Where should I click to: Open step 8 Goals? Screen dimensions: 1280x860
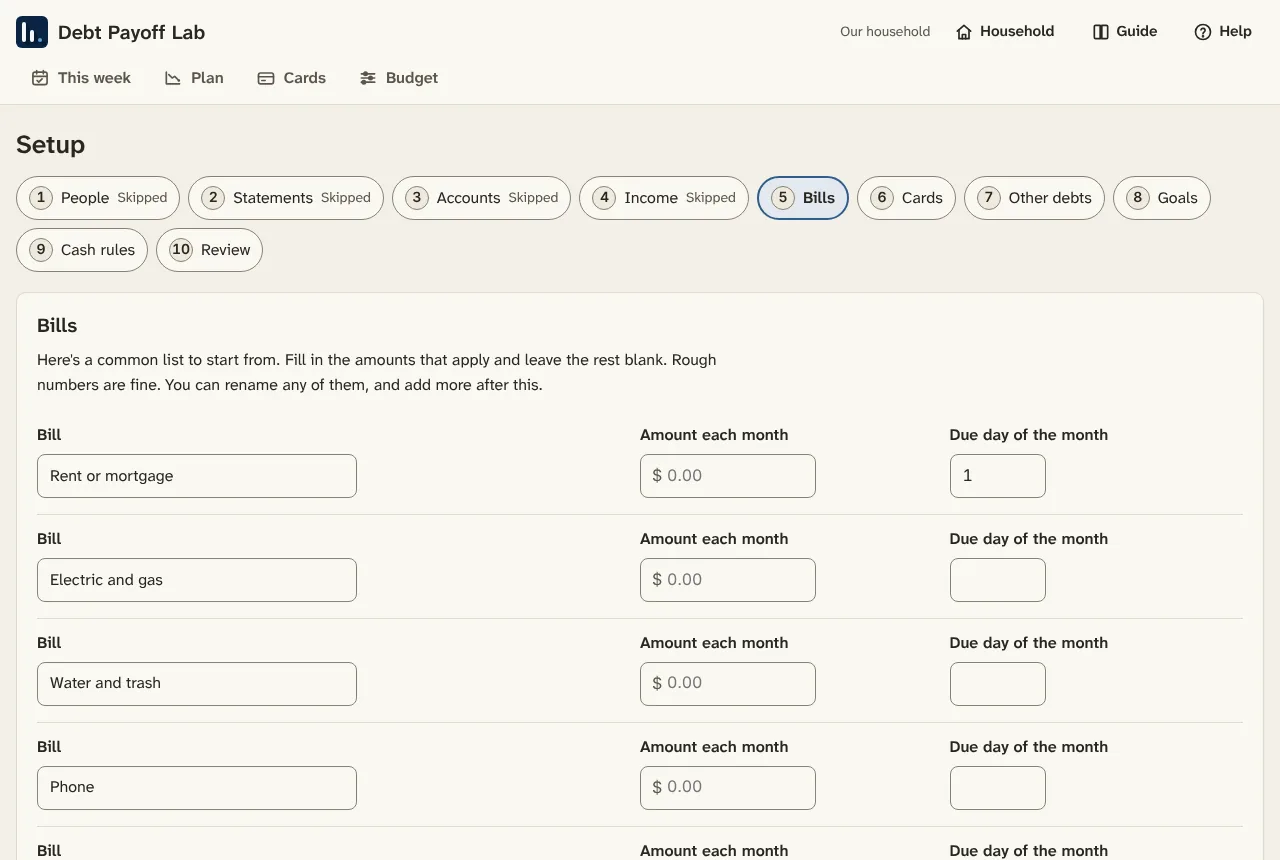tap(1162, 198)
